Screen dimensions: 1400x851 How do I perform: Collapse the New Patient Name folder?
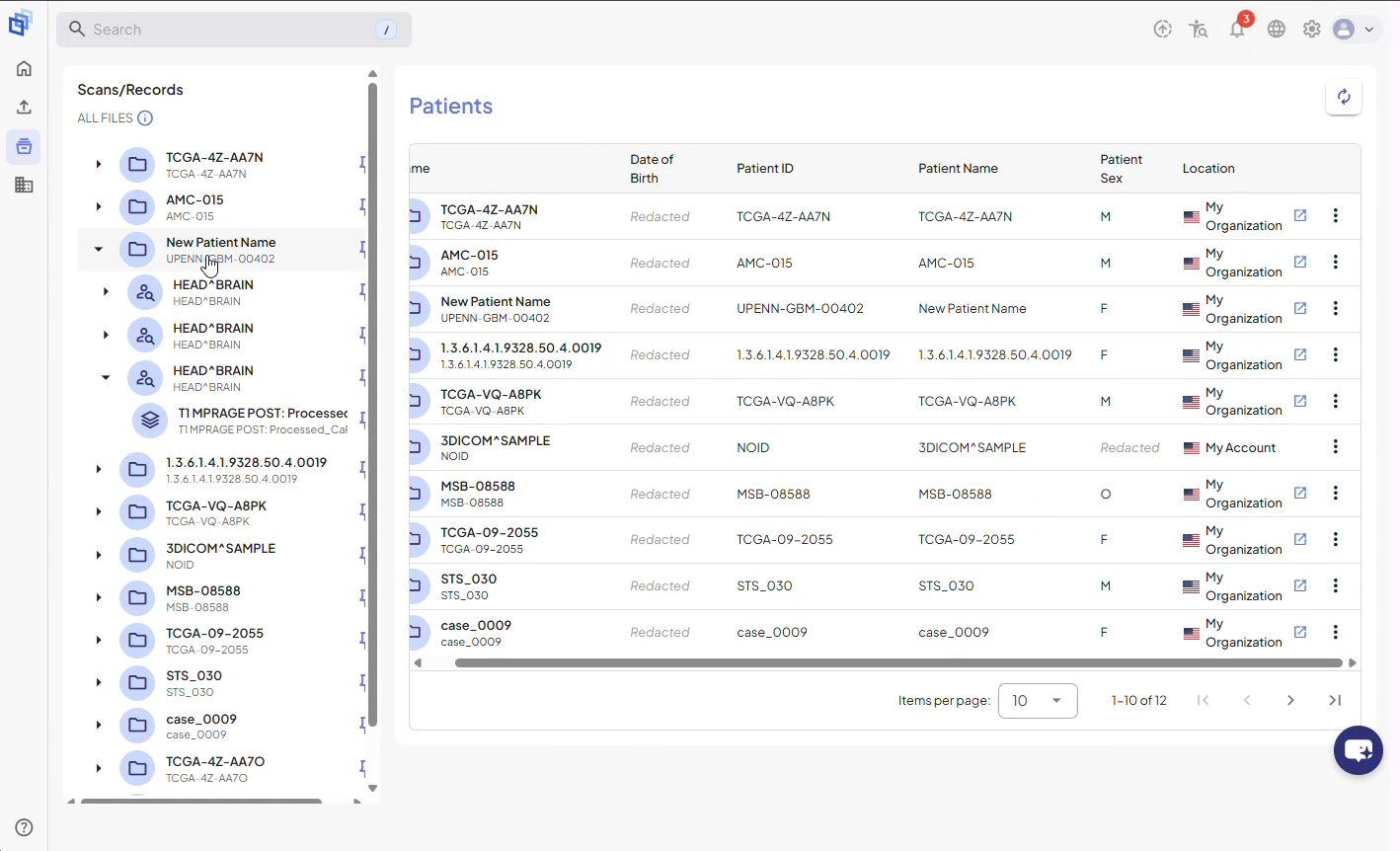[x=99, y=250]
